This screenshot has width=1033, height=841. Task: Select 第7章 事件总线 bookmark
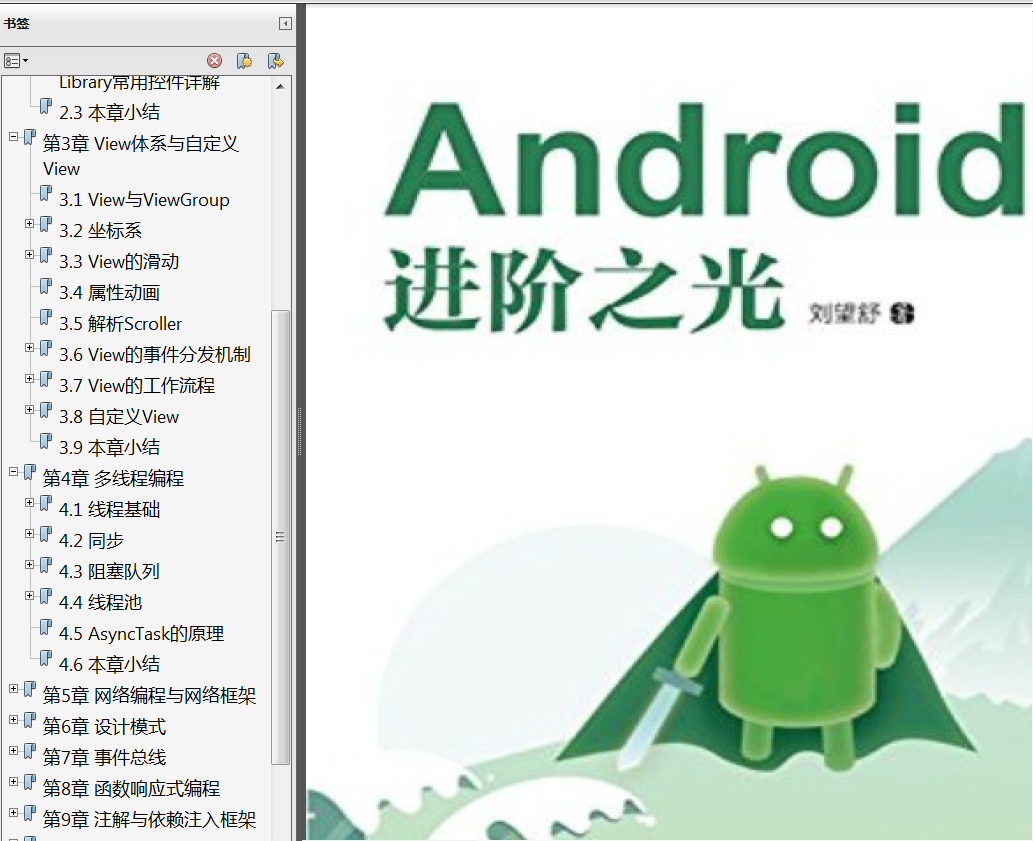click(104, 758)
